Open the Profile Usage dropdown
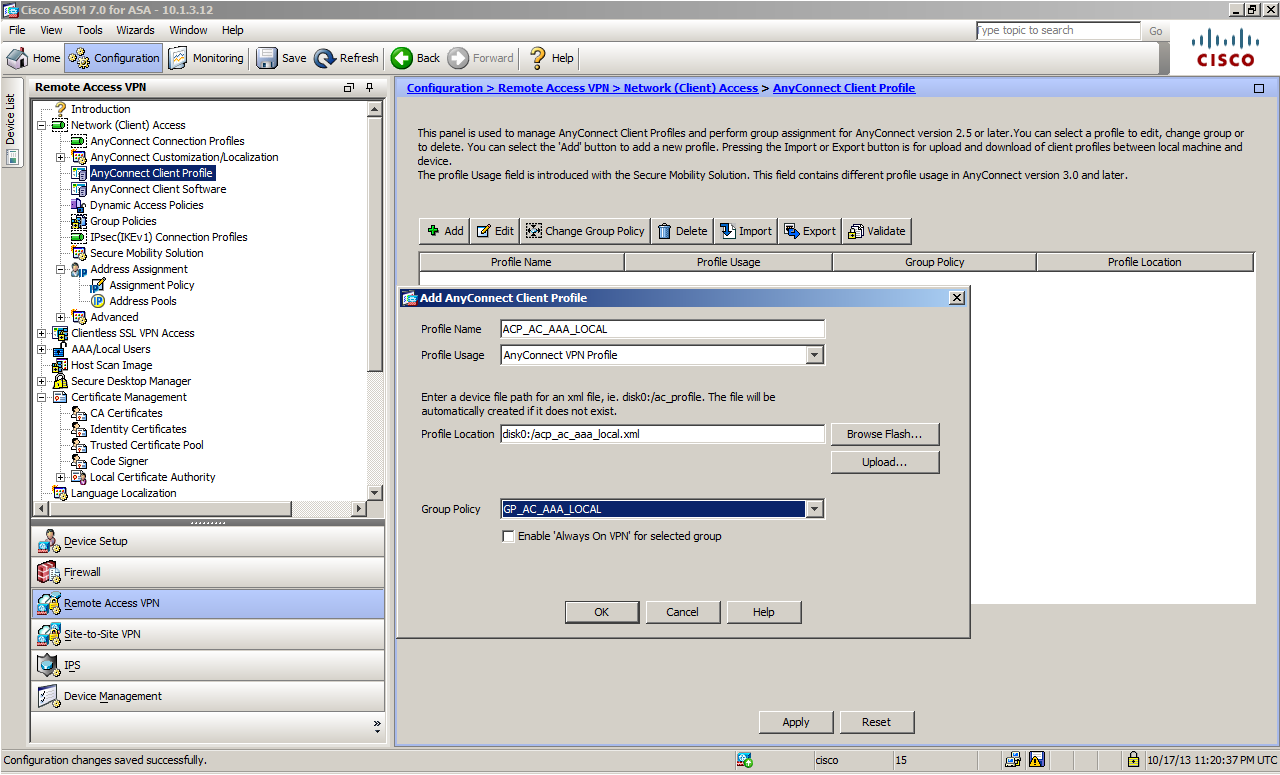 [815, 355]
